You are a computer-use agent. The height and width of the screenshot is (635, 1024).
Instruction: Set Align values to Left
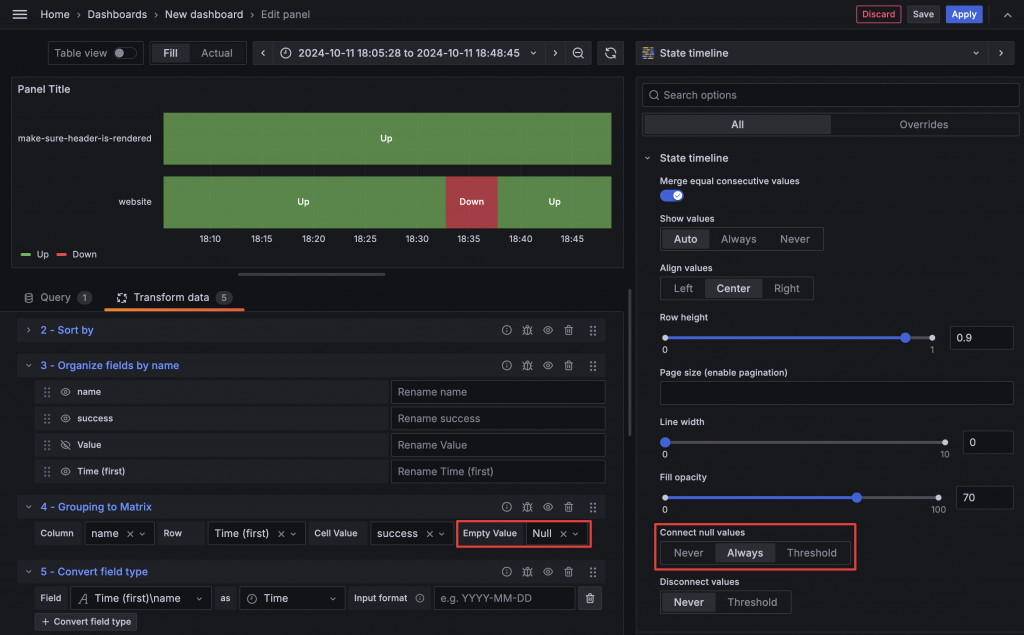click(683, 288)
